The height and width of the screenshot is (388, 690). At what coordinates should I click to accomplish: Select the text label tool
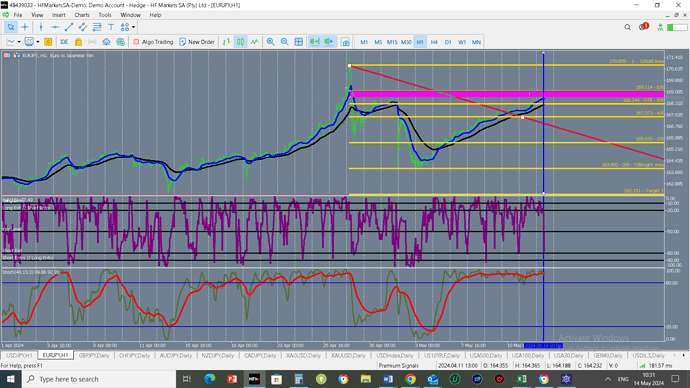click(x=111, y=27)
